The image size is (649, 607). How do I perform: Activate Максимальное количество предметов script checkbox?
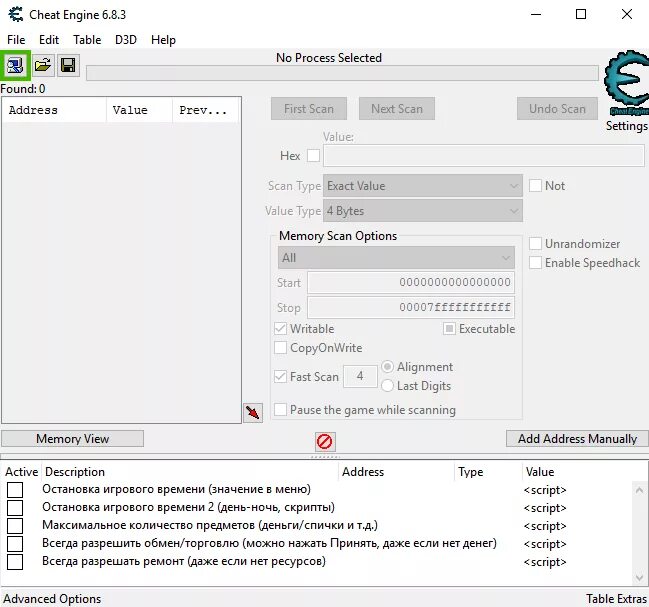click(x=15, y=526)
